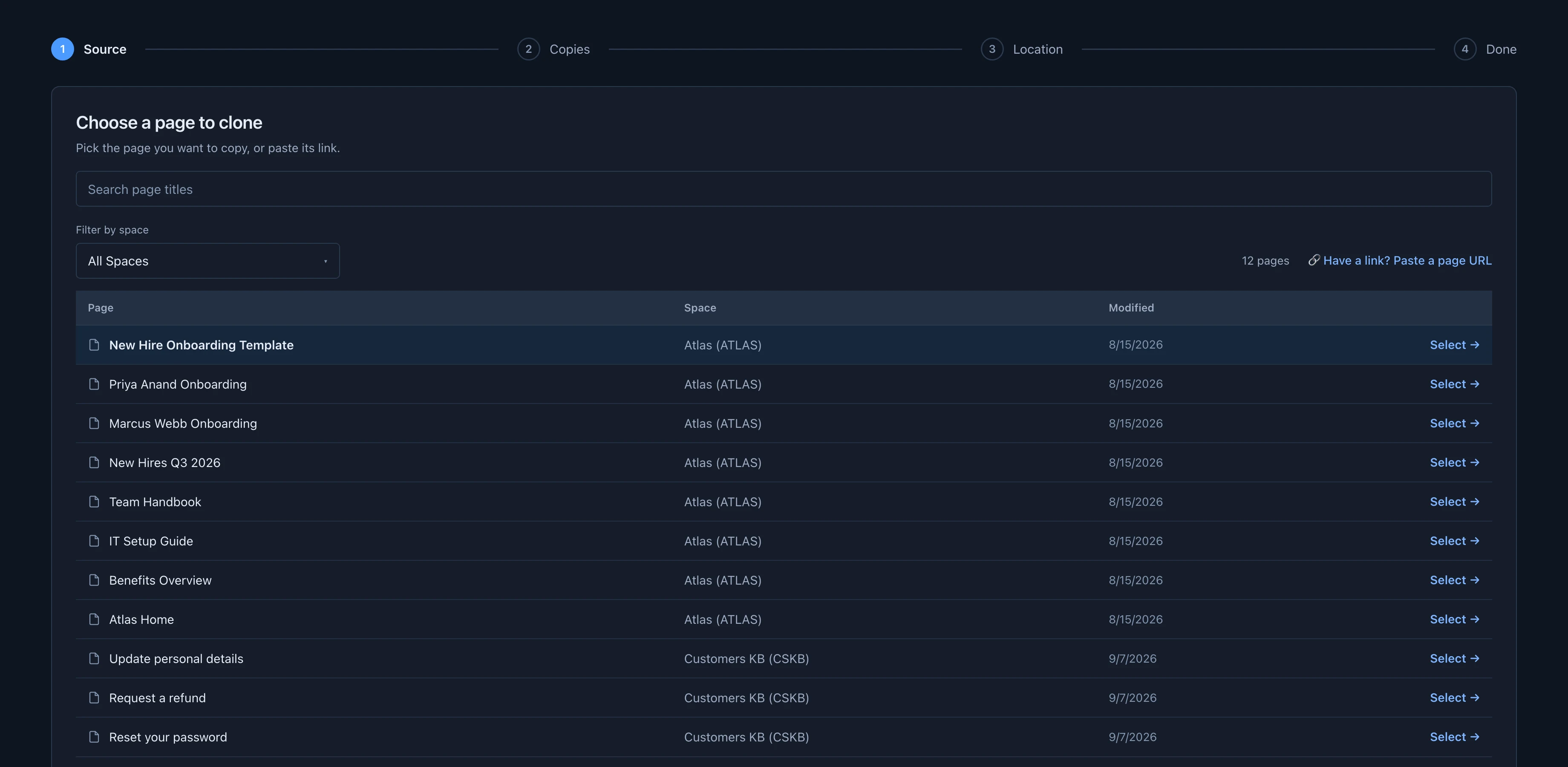The image size is (1568, 767).
Task: Click page icon beside New Hire Onboarding Template
Action: (x=94, y=345)
